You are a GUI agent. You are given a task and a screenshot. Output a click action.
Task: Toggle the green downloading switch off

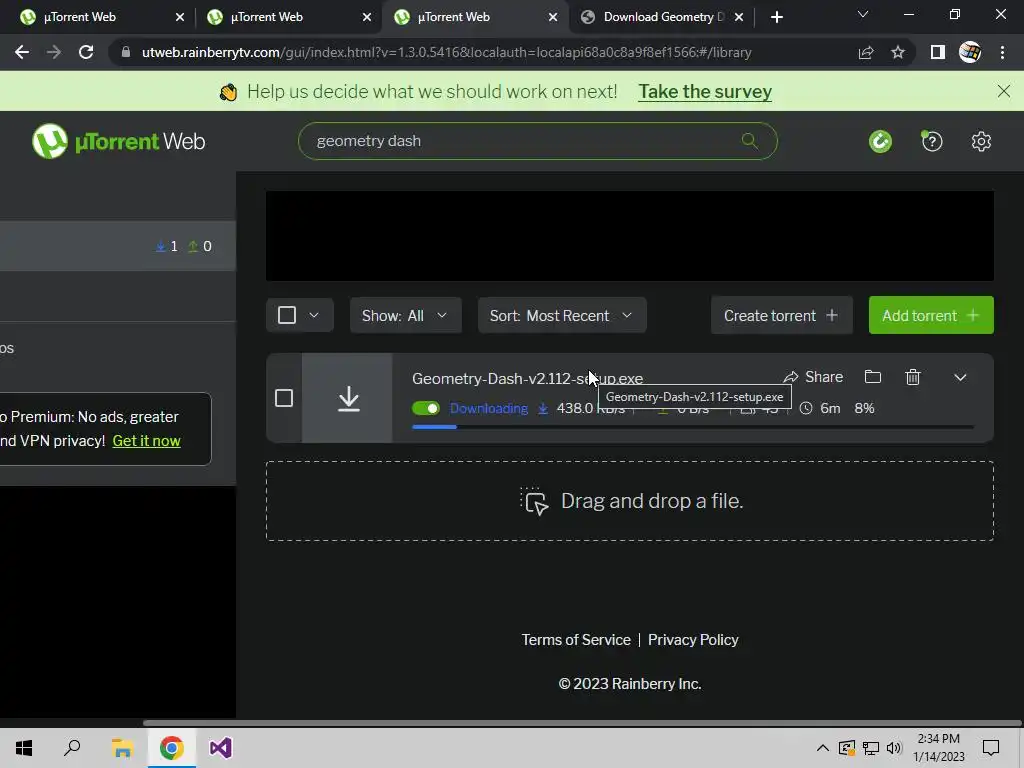tap(426, 408)
